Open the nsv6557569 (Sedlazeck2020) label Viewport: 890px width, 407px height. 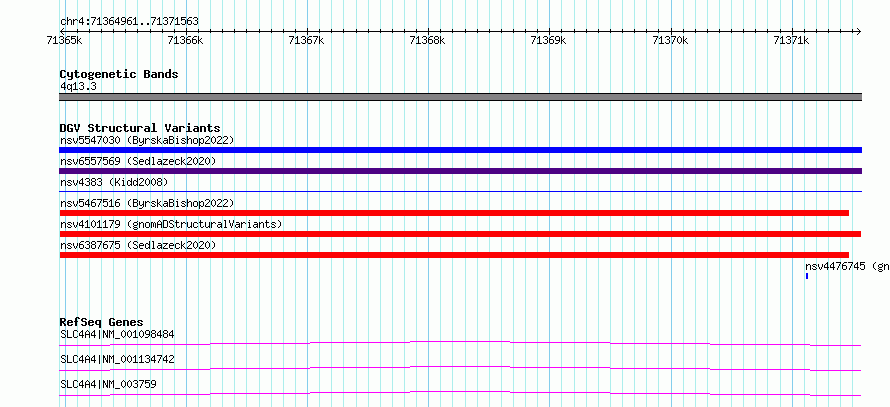point(138,161)
